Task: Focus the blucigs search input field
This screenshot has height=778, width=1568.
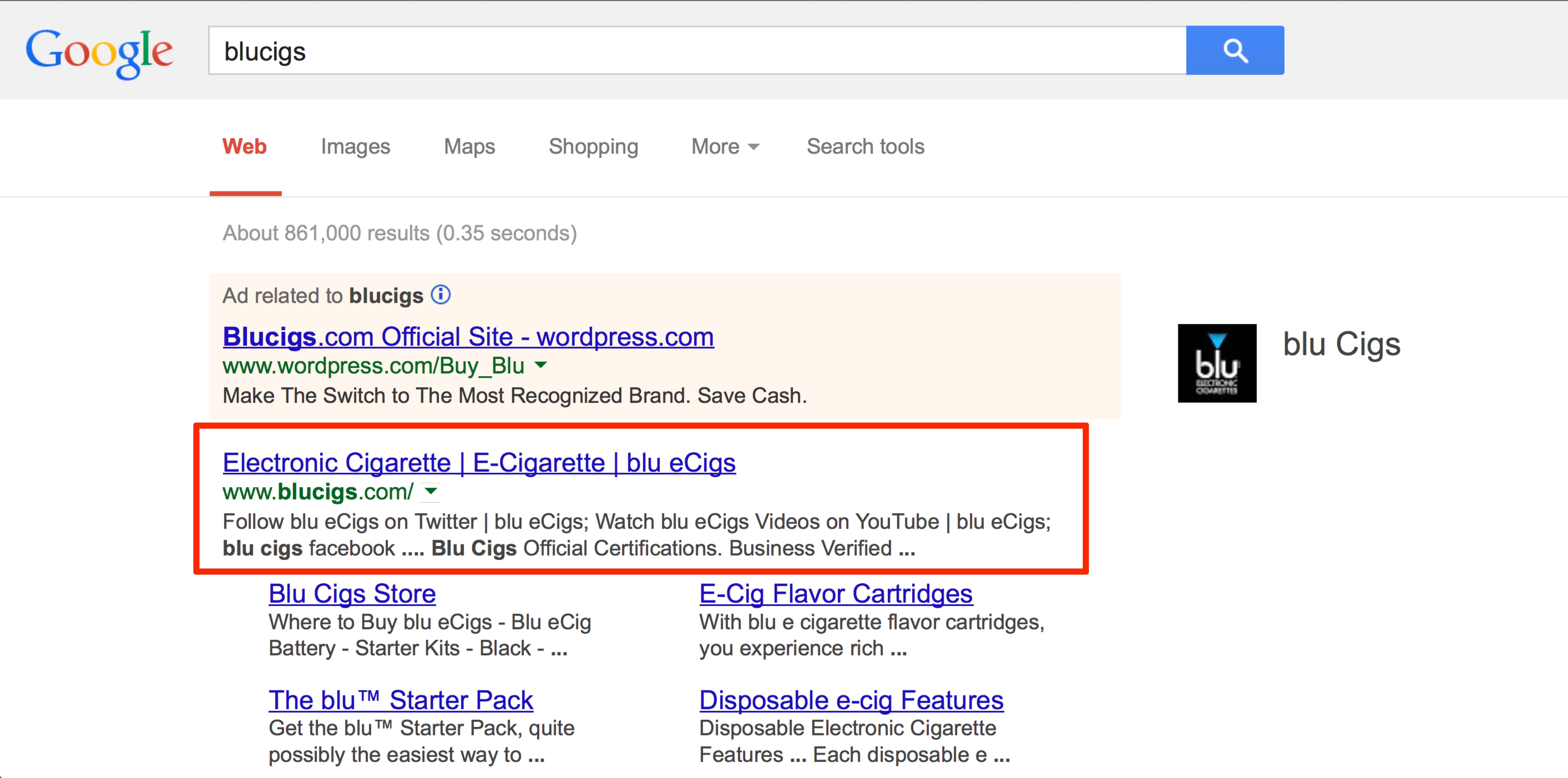Action: 697,50
